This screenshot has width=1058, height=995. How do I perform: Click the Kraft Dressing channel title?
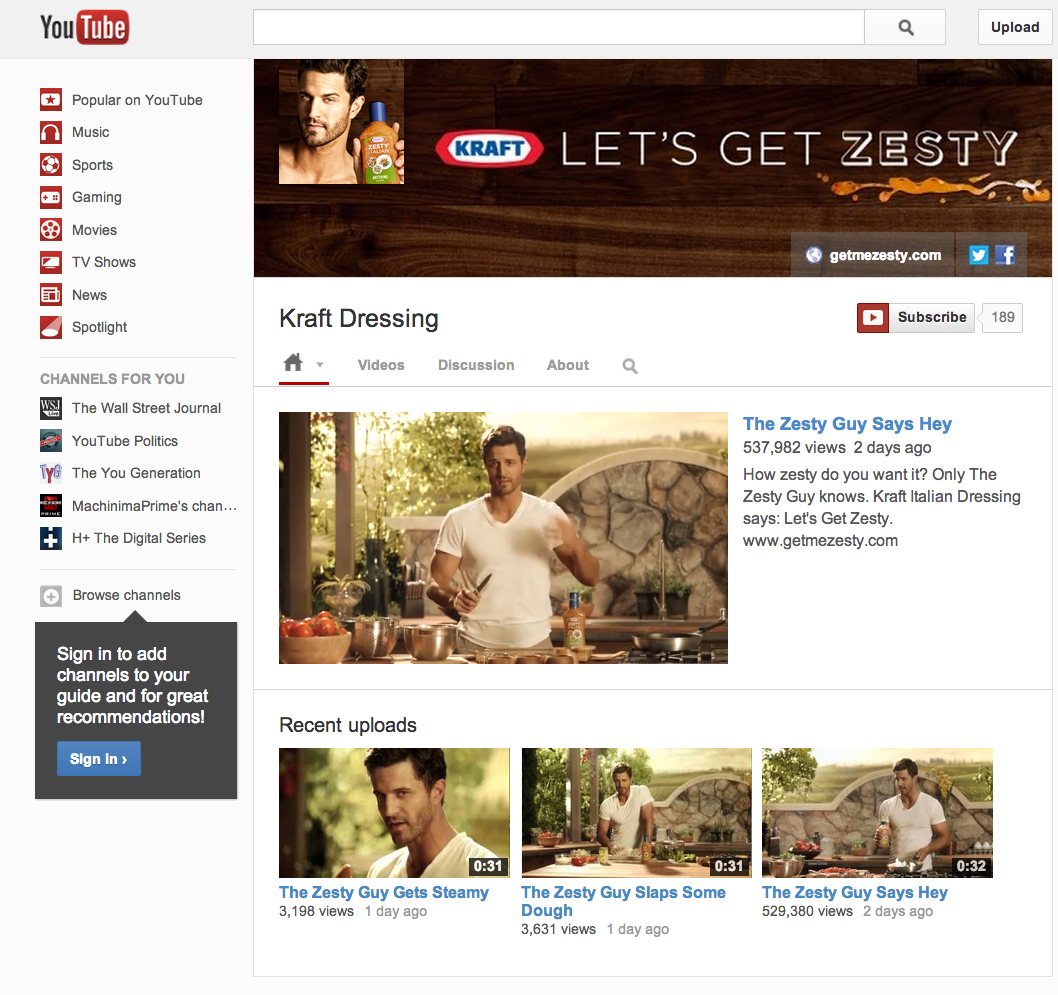[359, 318]
